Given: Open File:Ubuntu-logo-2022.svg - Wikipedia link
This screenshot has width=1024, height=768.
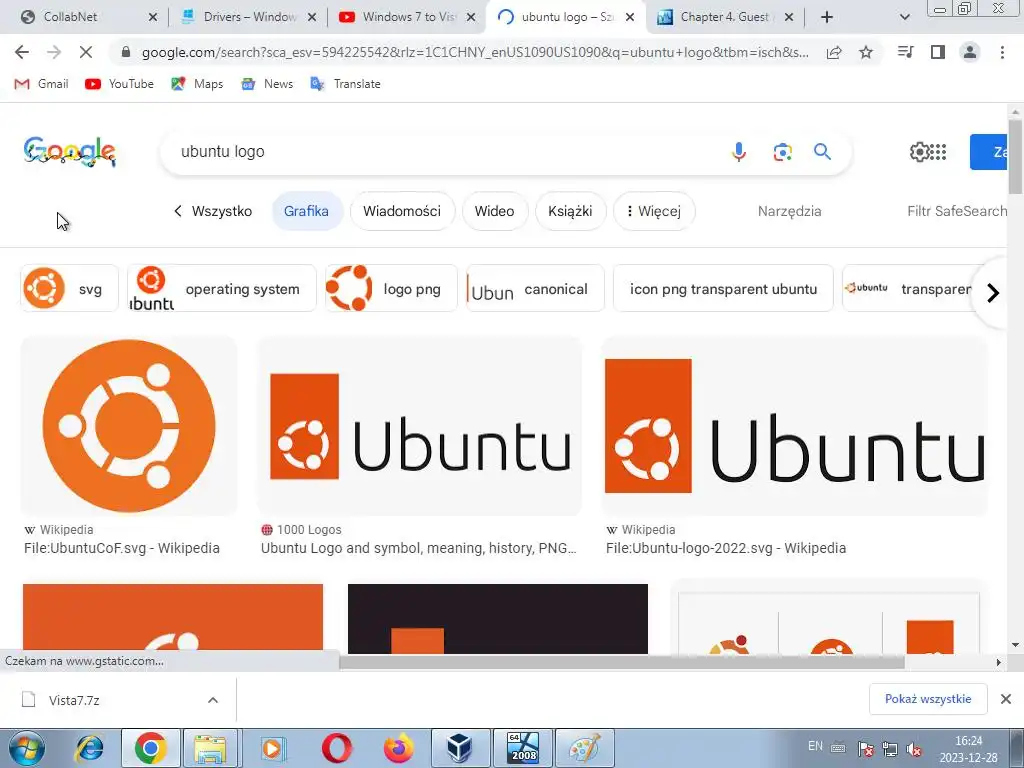Looking at the screenshot, I should click(726, 548).
